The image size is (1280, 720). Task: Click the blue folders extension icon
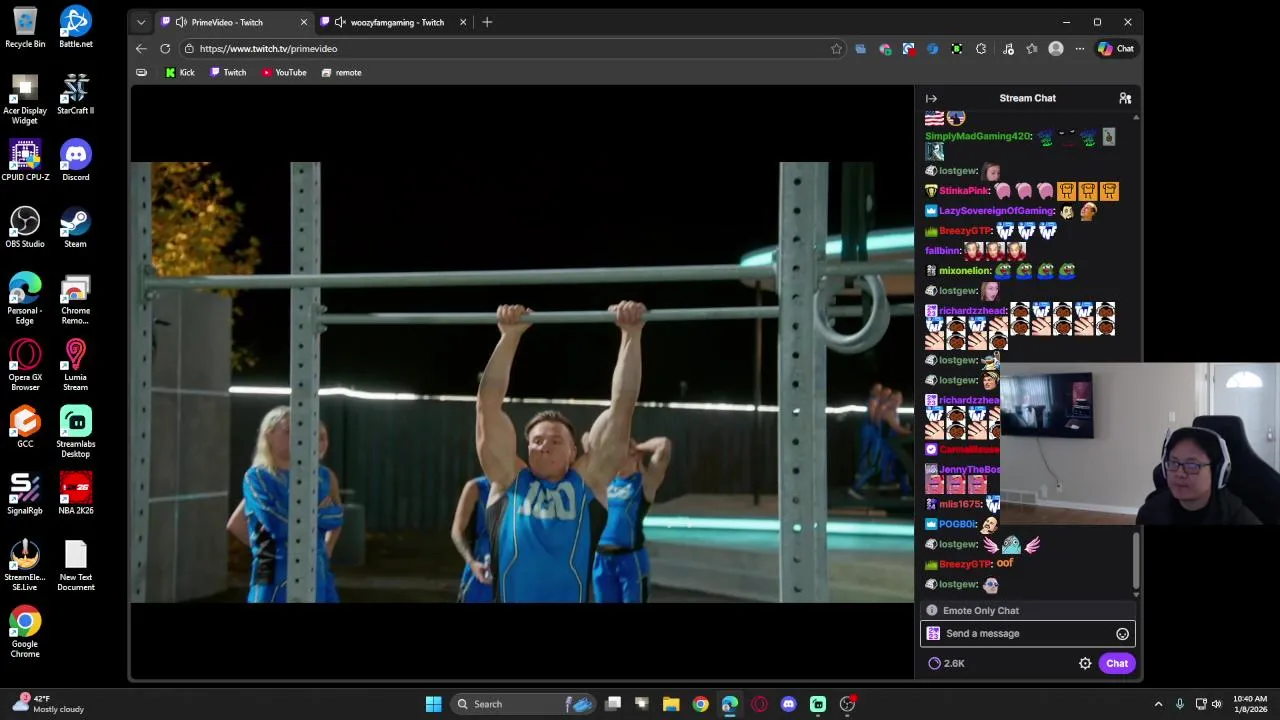click(861, 48)
